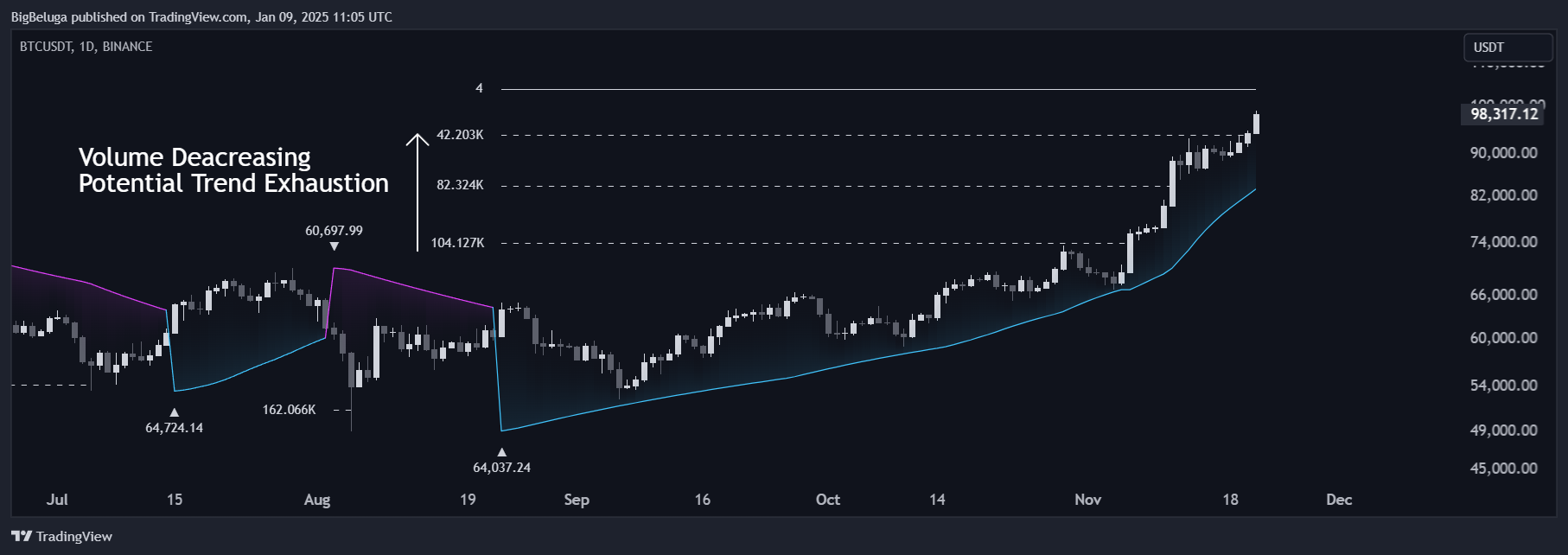The height and width of the screenshot is (555, 1568).
Task: Click the 45,000.00 price axis label
Action: 1503,469
